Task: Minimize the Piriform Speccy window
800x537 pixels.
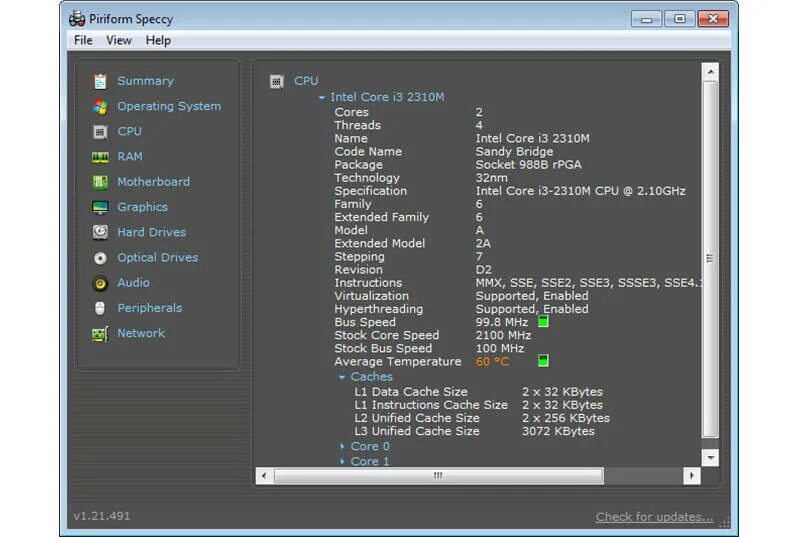Action: [646, 19]
